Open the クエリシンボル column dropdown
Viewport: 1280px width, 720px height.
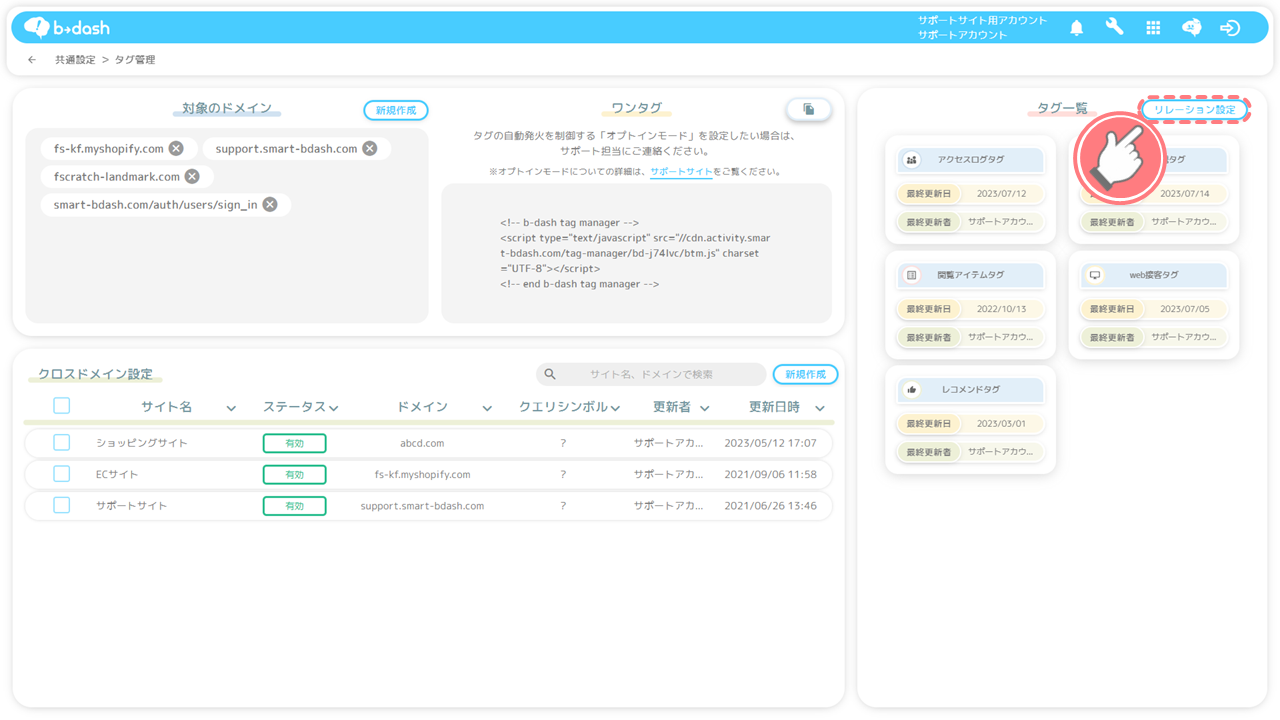[x=616, y=408]
